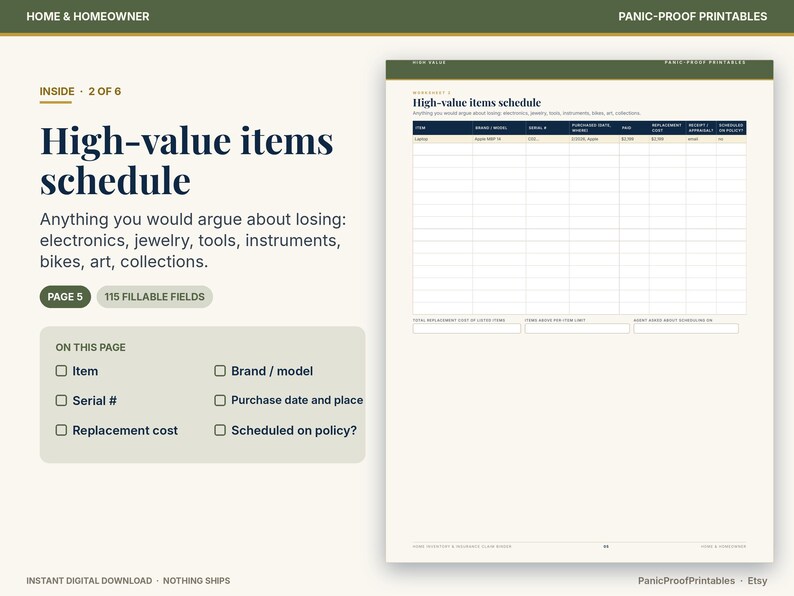The width and height of the screenshot is (794, 596).
Task: Click INSTANT DIGITAL DOWNLOAD footer text
Action: click(89, 580)
